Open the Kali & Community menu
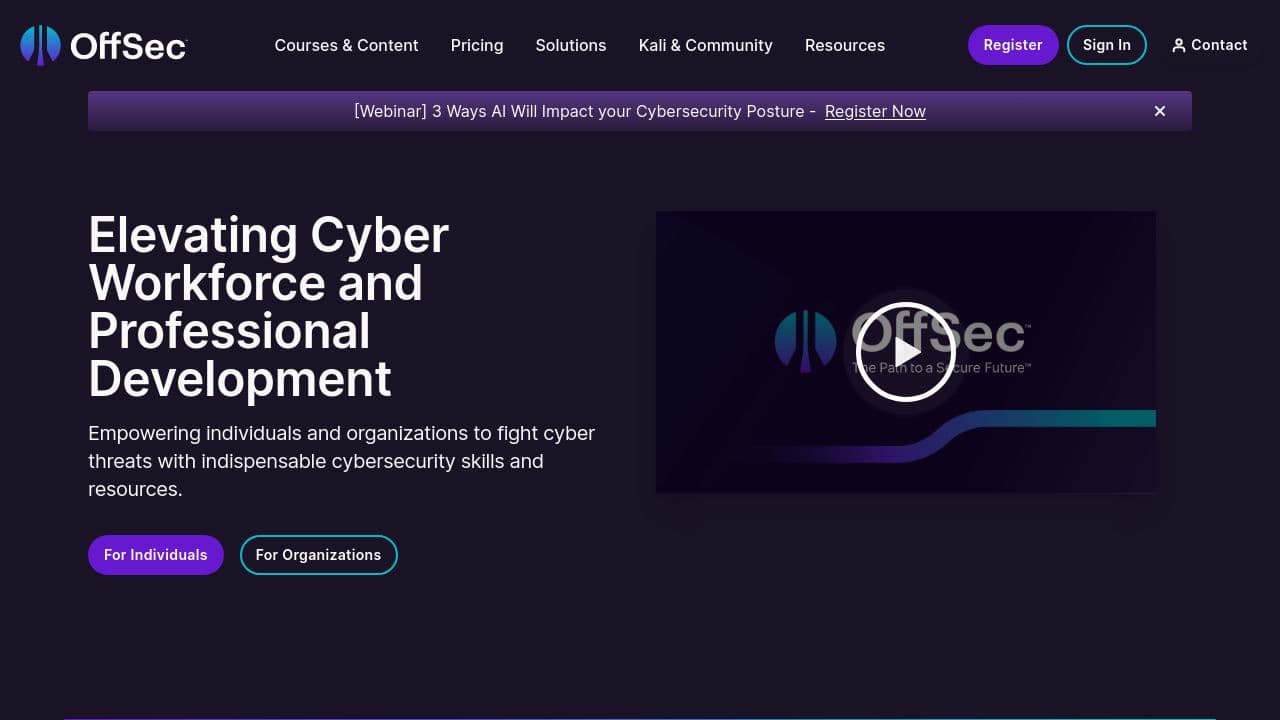Screen dimensions: 1280x720 pyautogui.click(x=705, y=45)
